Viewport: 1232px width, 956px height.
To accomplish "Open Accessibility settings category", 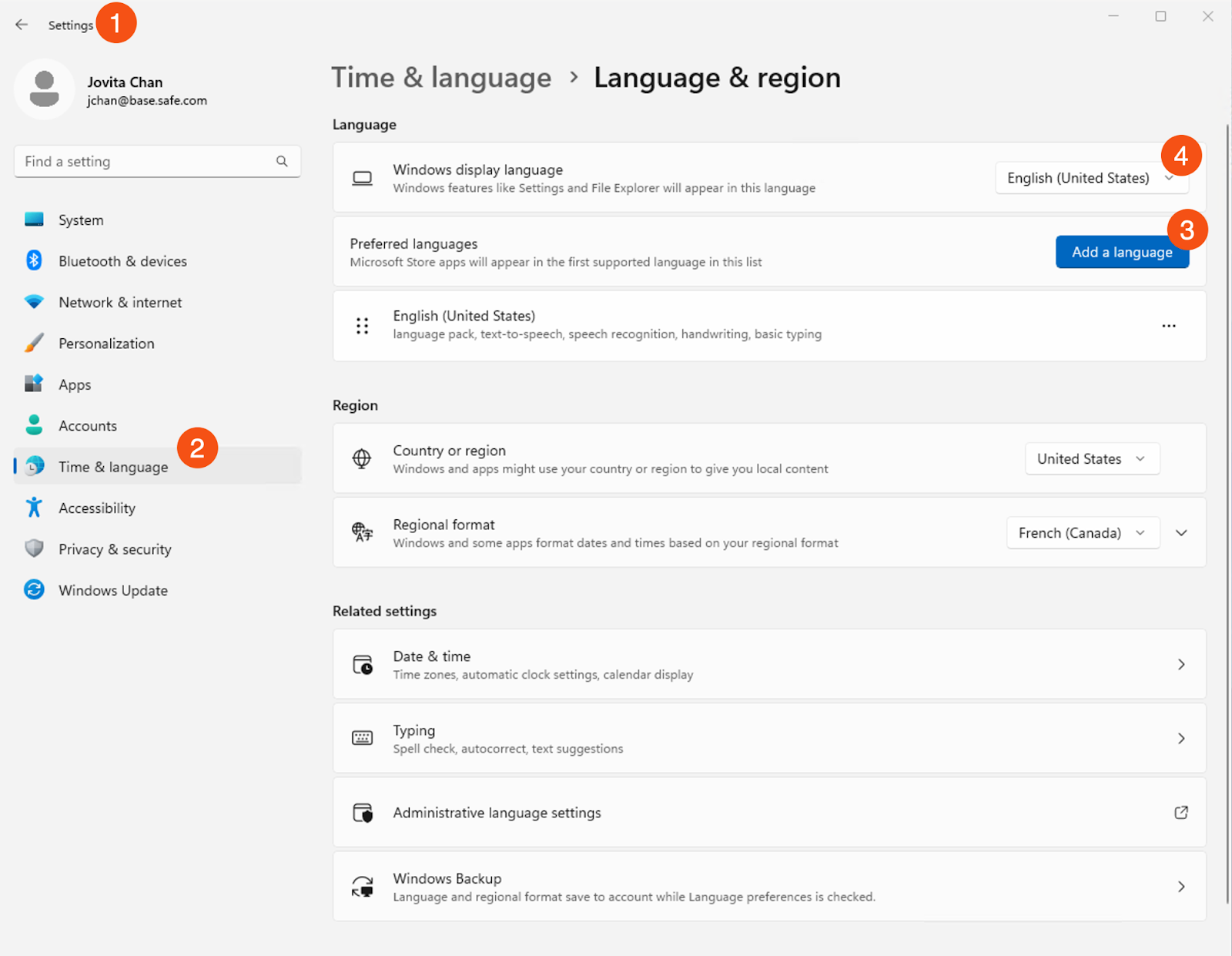I will [157, 508].
